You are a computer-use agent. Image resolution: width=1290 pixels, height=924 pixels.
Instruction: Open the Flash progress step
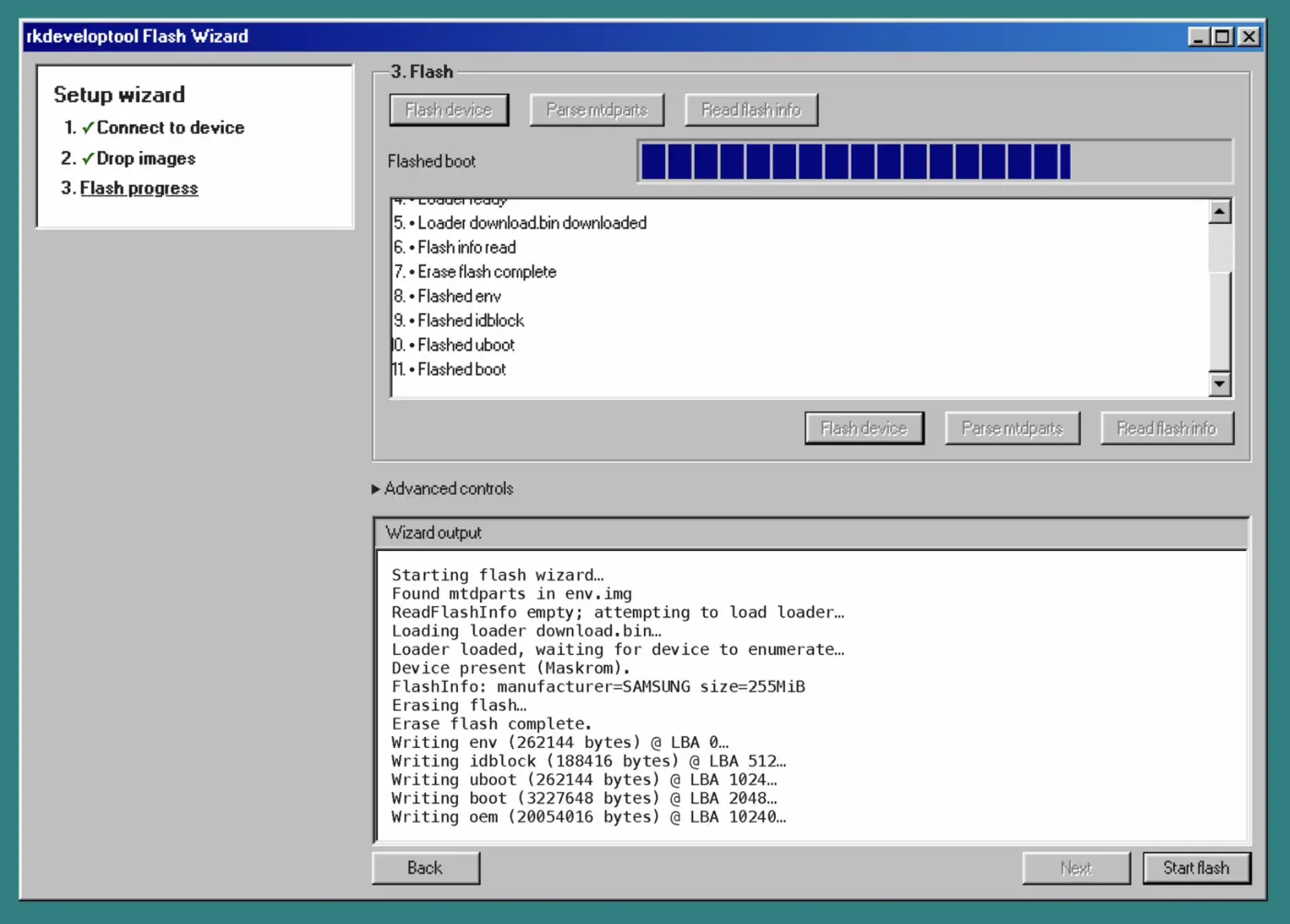click(138, 188)
